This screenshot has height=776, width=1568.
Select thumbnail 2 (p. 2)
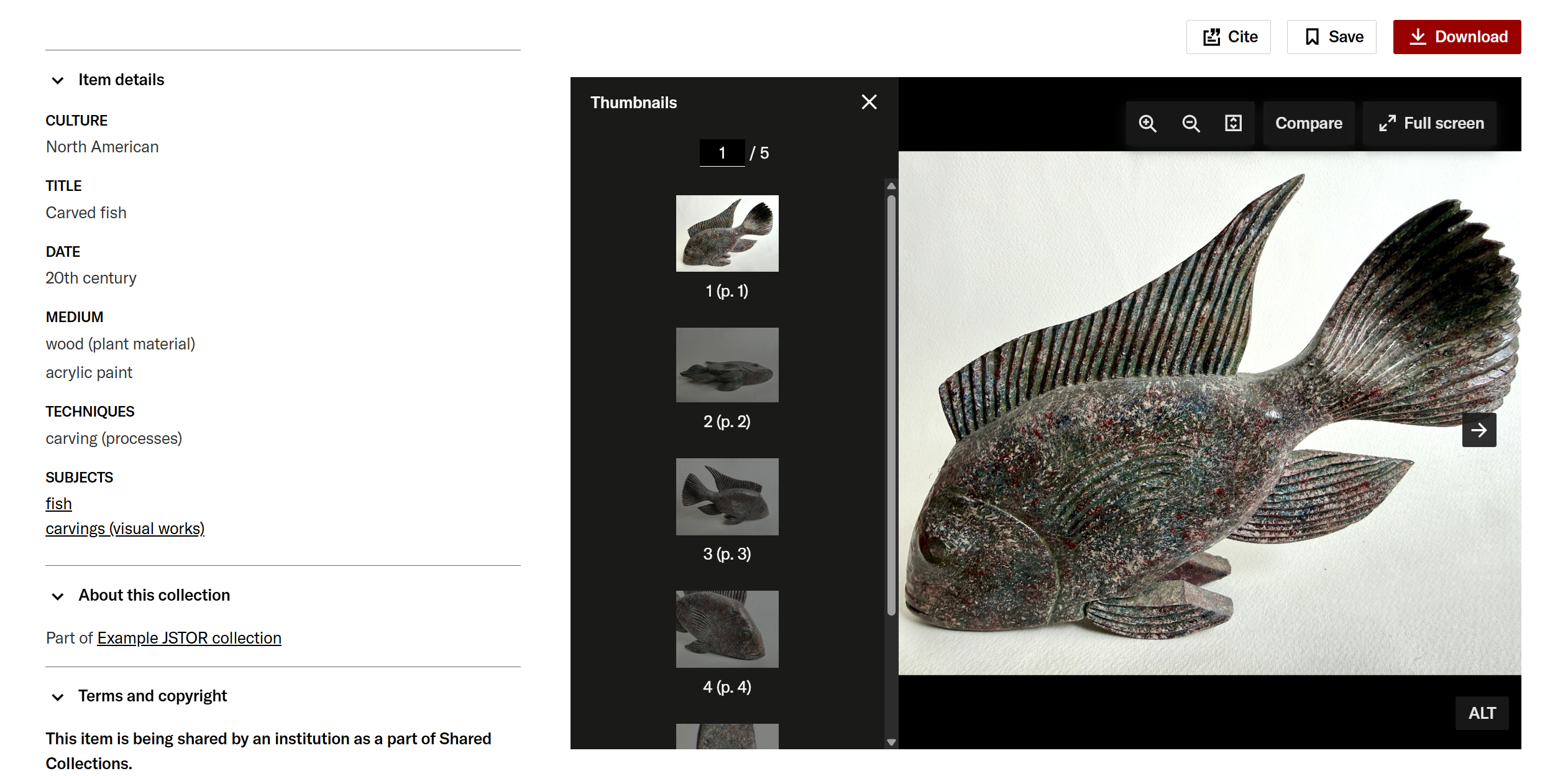[x=727, y=365]
